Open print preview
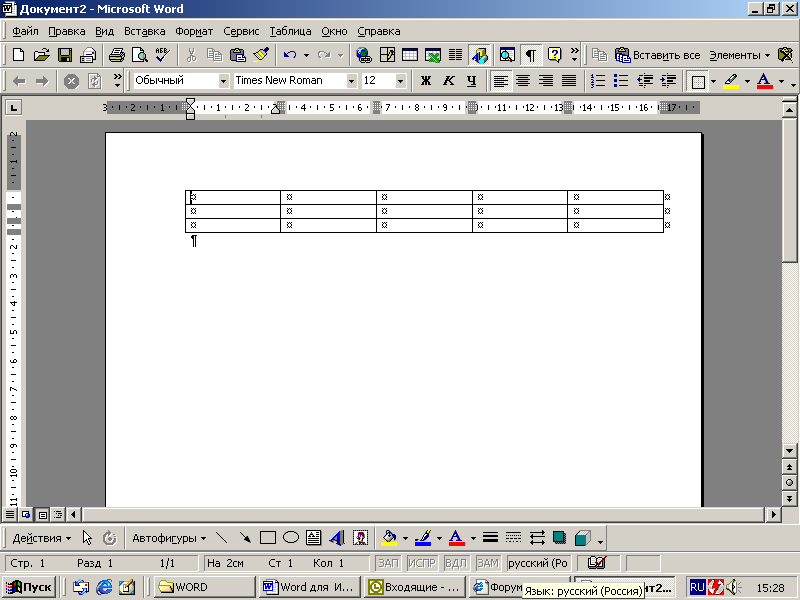The image size is (800, 600). click(x=140, y=55)
